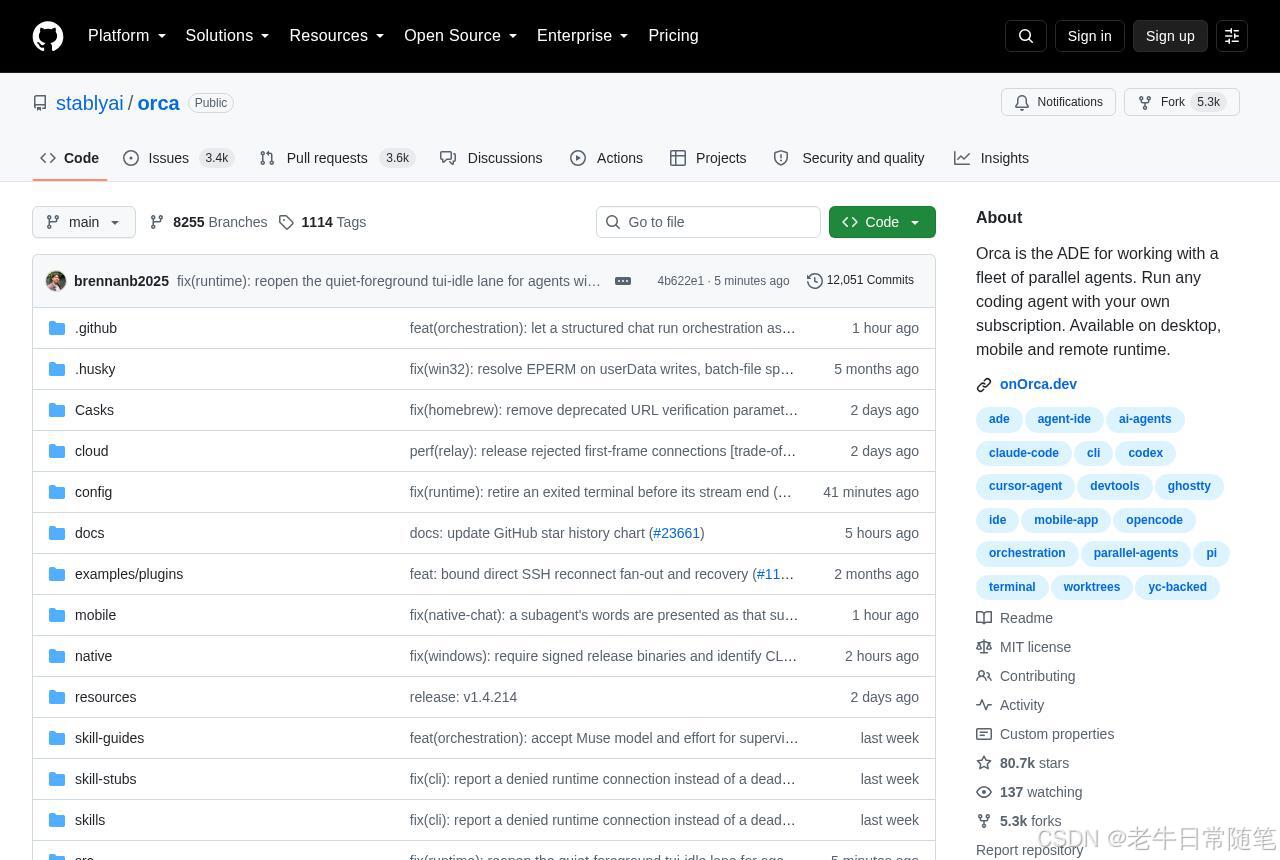View the 12,051 Commits history
Viewport: 1280px width, 860px height.
point(860,281)
